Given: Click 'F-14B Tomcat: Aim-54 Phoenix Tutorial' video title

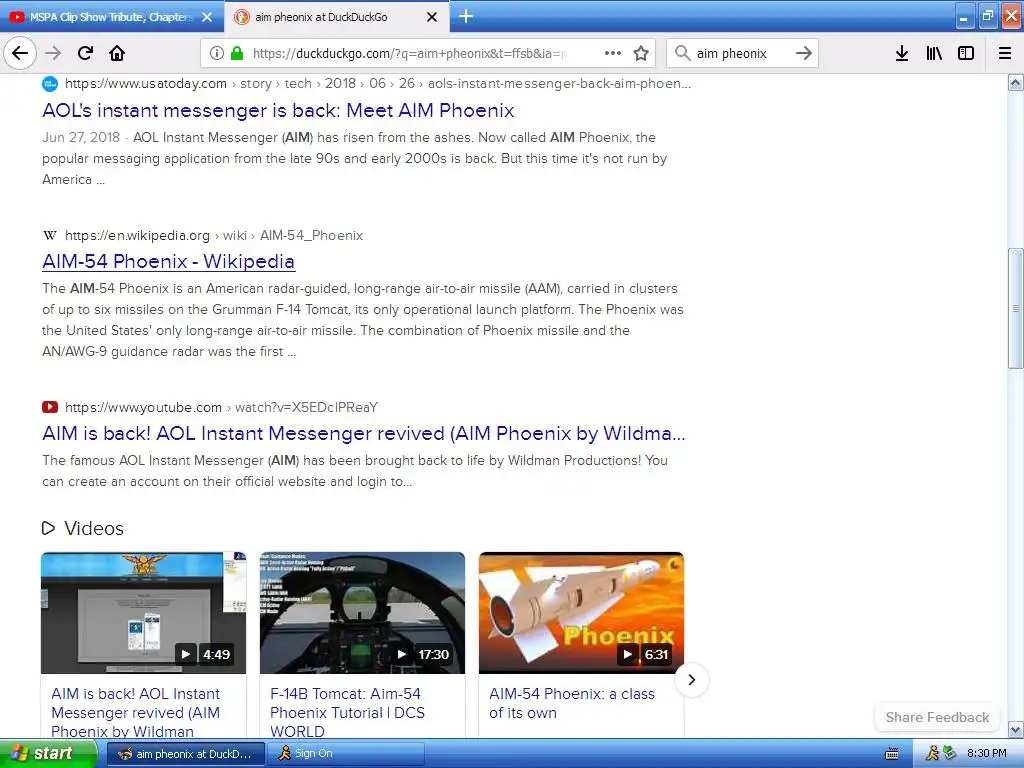Looking at the screenshot, I should click(x=347, y=712).
